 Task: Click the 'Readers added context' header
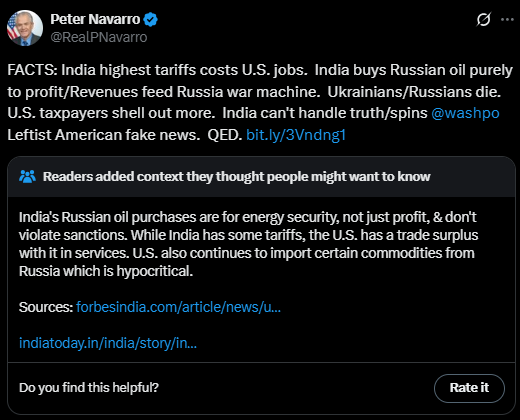pyautogui.click(x=237, y=177)
